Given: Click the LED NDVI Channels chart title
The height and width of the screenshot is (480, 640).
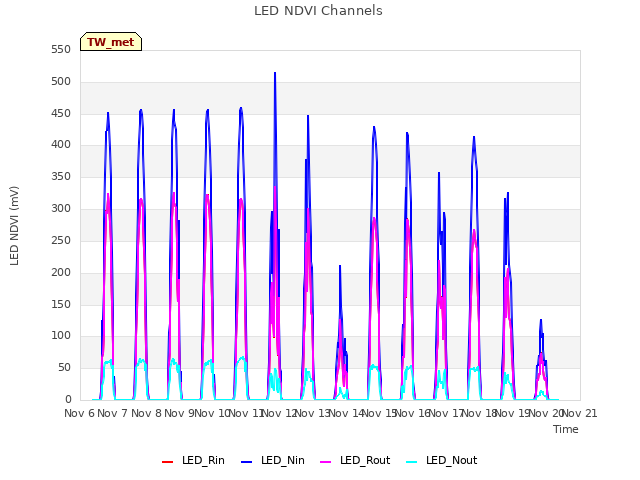Looking at the screenshot, I should tap(318, 11).
